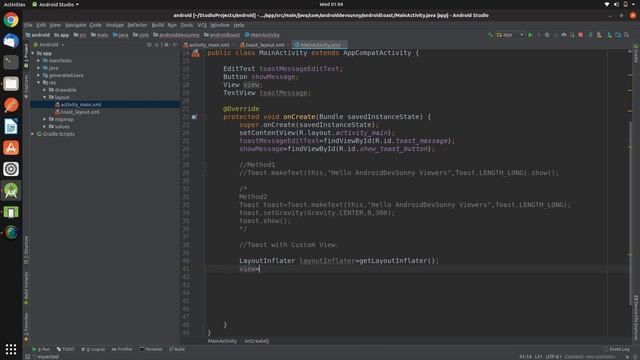Click MainActivity breadcrumb in navigation bar
640x360 pixels.
tap(262, 35)
